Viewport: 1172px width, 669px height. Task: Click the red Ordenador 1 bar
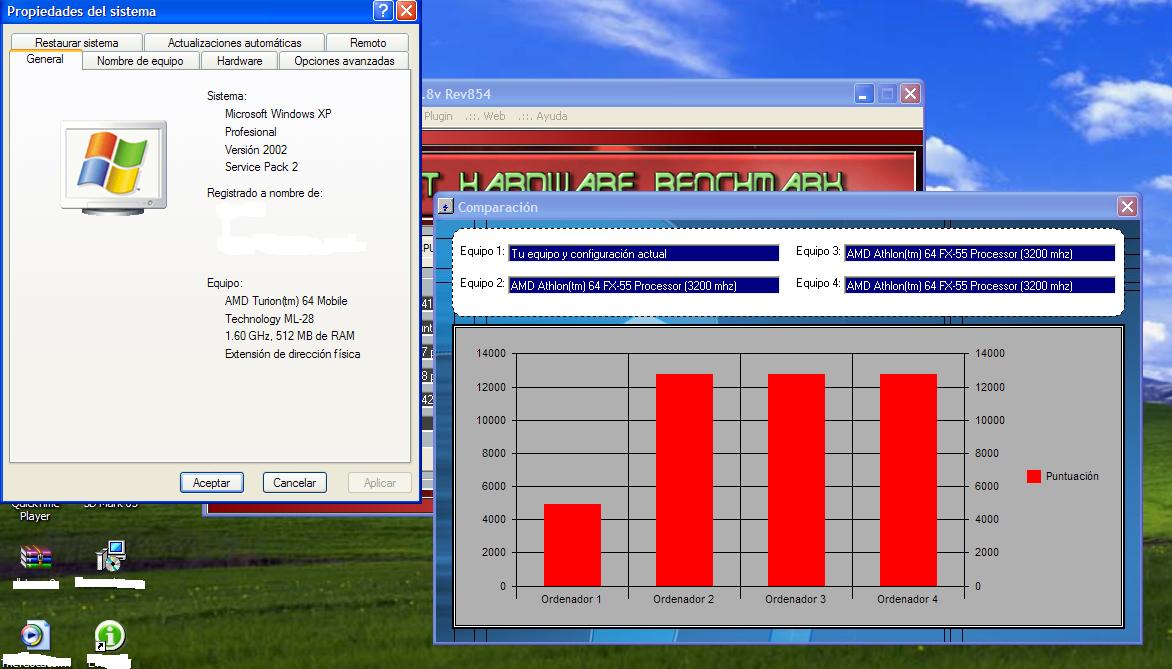point(573,545)
